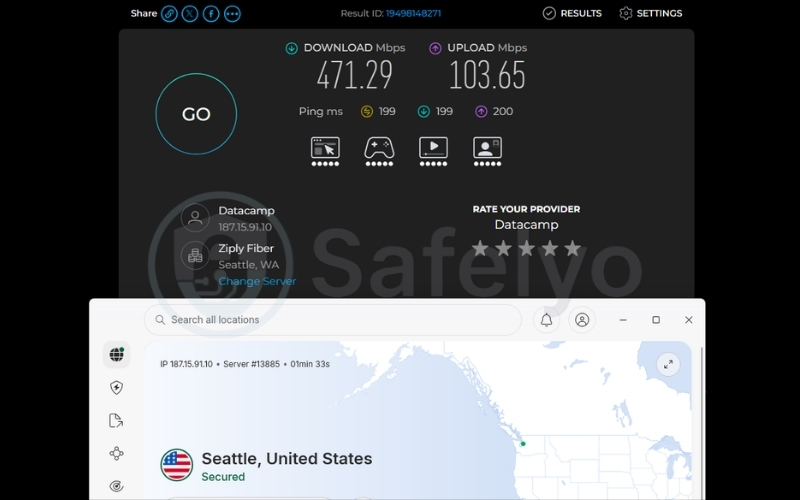Click the green Seattle server dot on map
800x500 pixels.
523,444
